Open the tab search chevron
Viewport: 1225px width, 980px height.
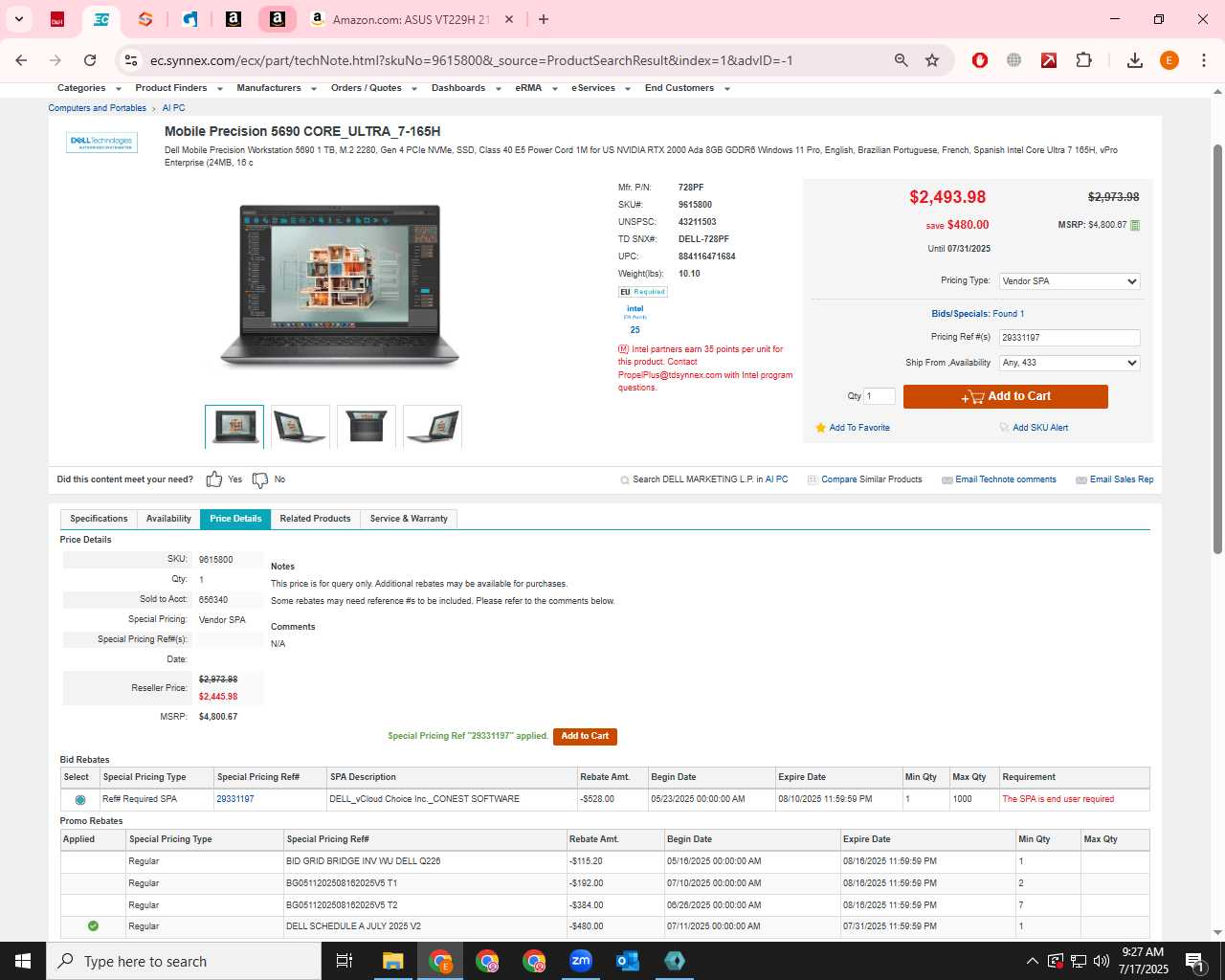18,19
